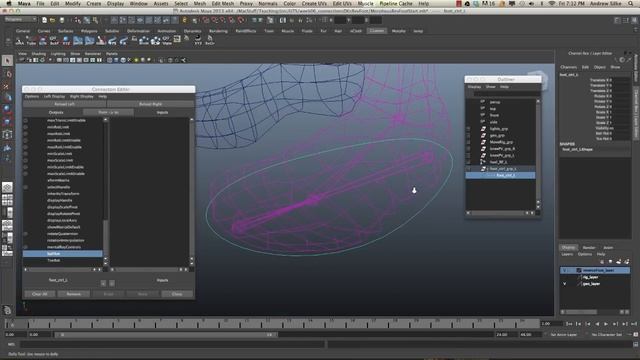640x360 pixels.
Task: Toggle snap to view planes
Action: 232,20
